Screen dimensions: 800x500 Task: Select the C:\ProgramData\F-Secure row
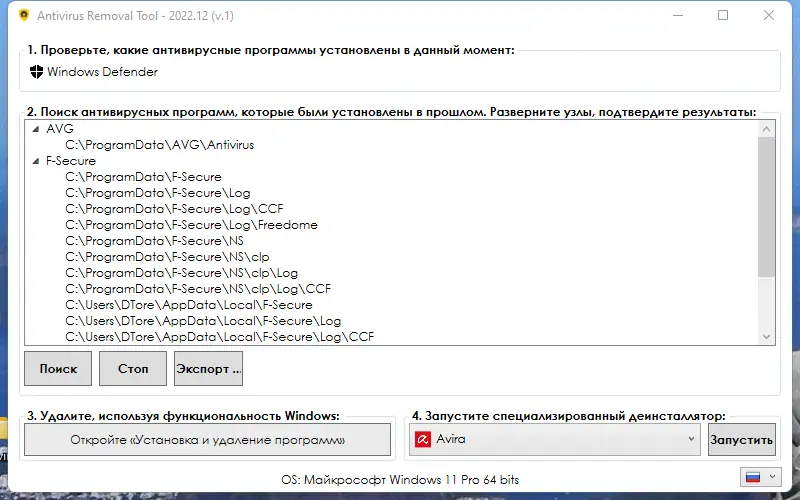[x=143, y=177]
